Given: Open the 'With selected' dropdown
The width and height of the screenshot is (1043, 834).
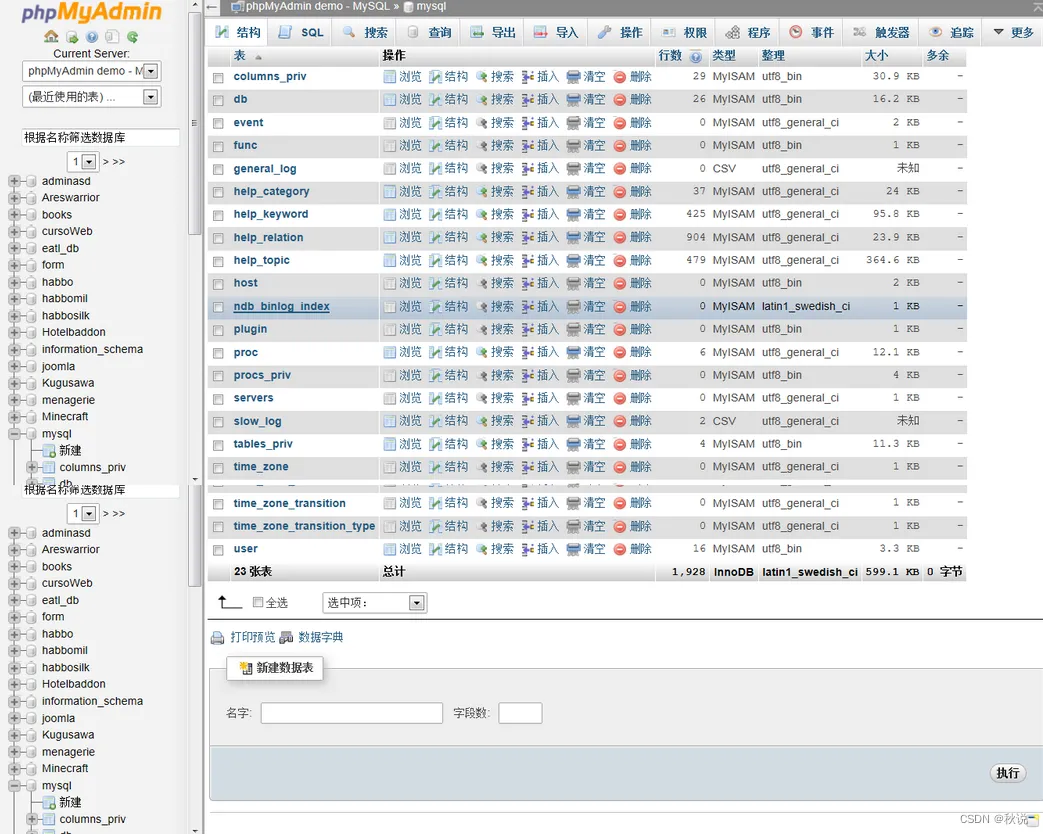Looking at the screenshot, I should coord(374,603).
